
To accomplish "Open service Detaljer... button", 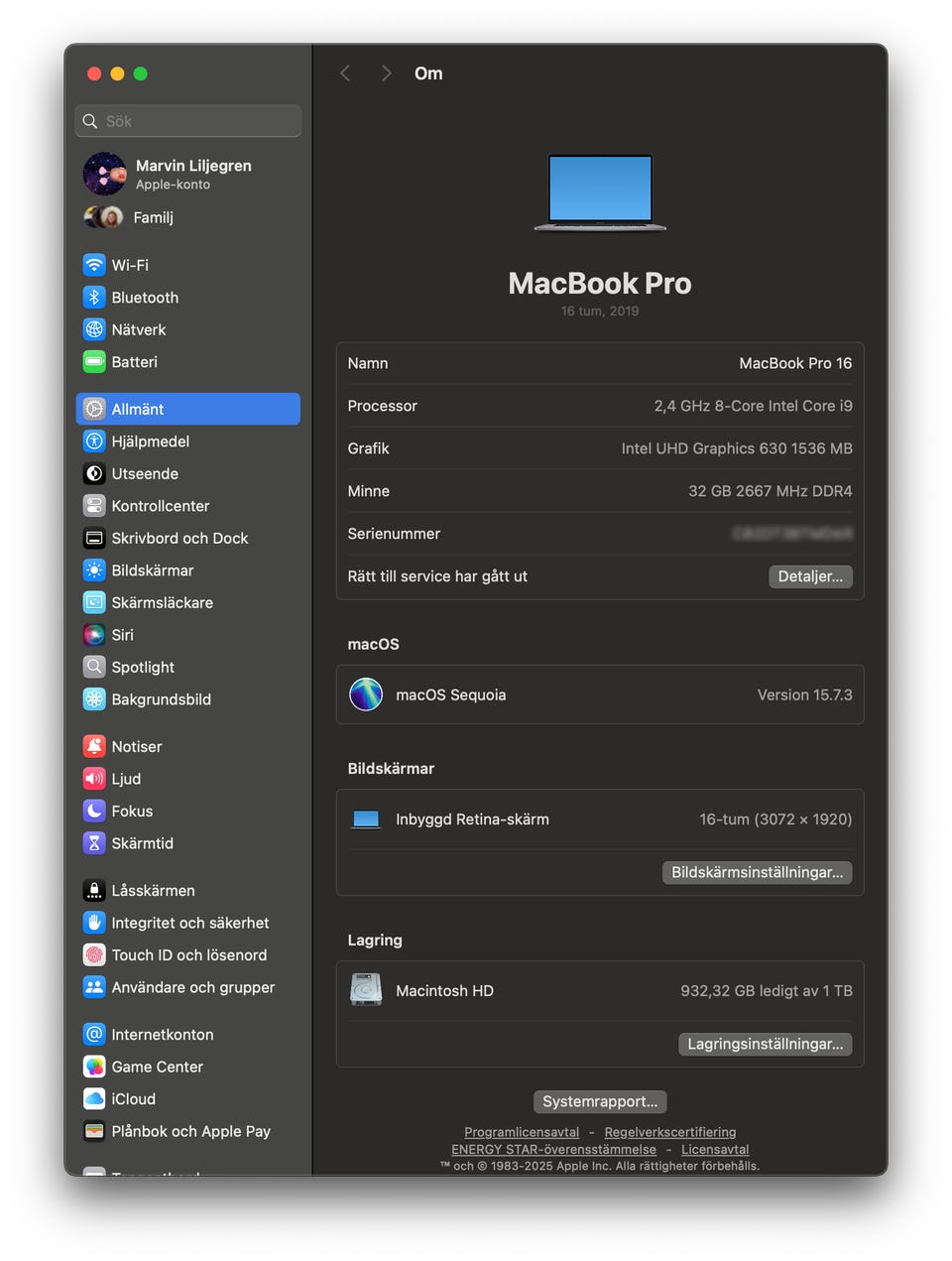I will [x=810, y=576].
